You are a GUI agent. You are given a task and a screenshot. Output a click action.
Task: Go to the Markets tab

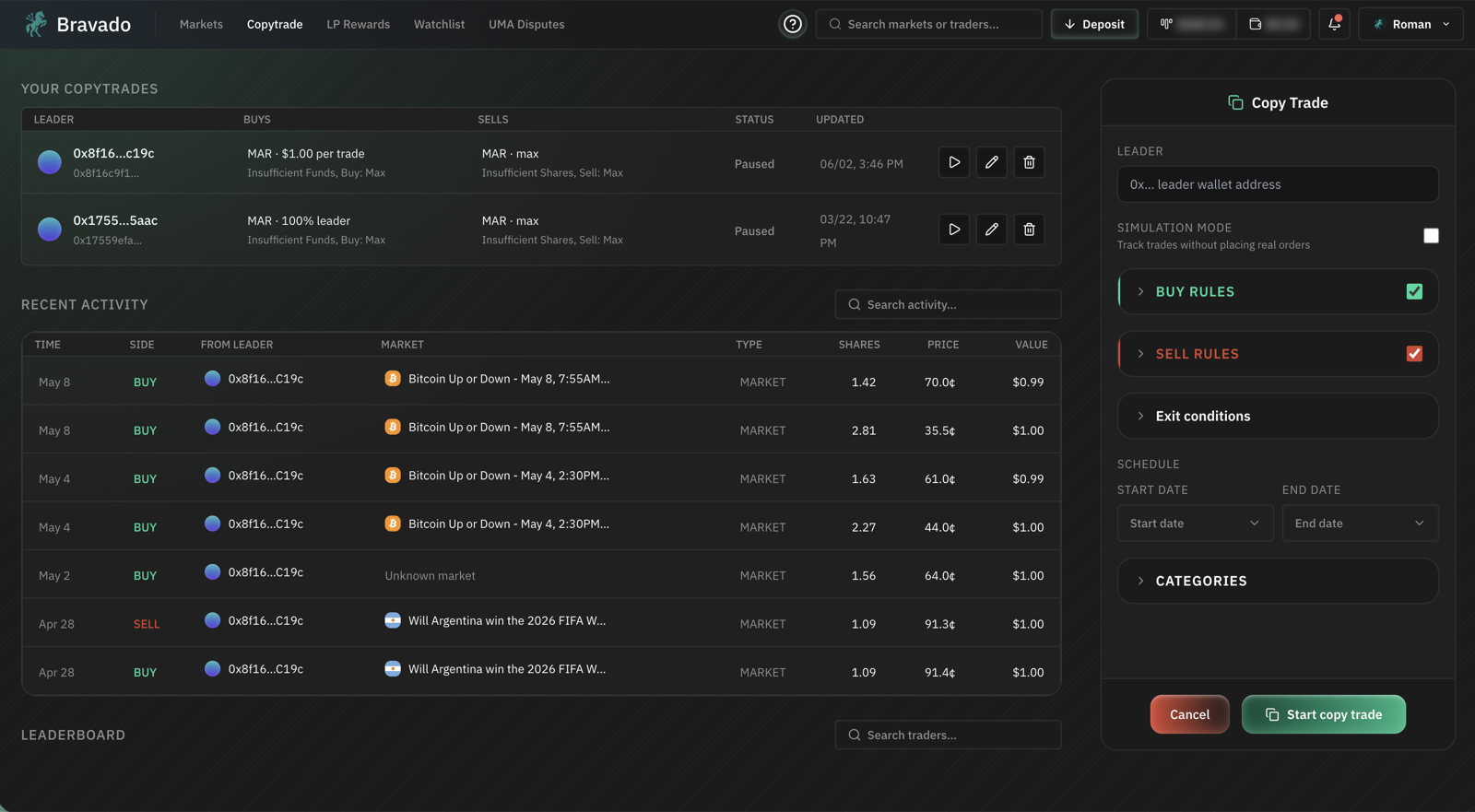201,24
